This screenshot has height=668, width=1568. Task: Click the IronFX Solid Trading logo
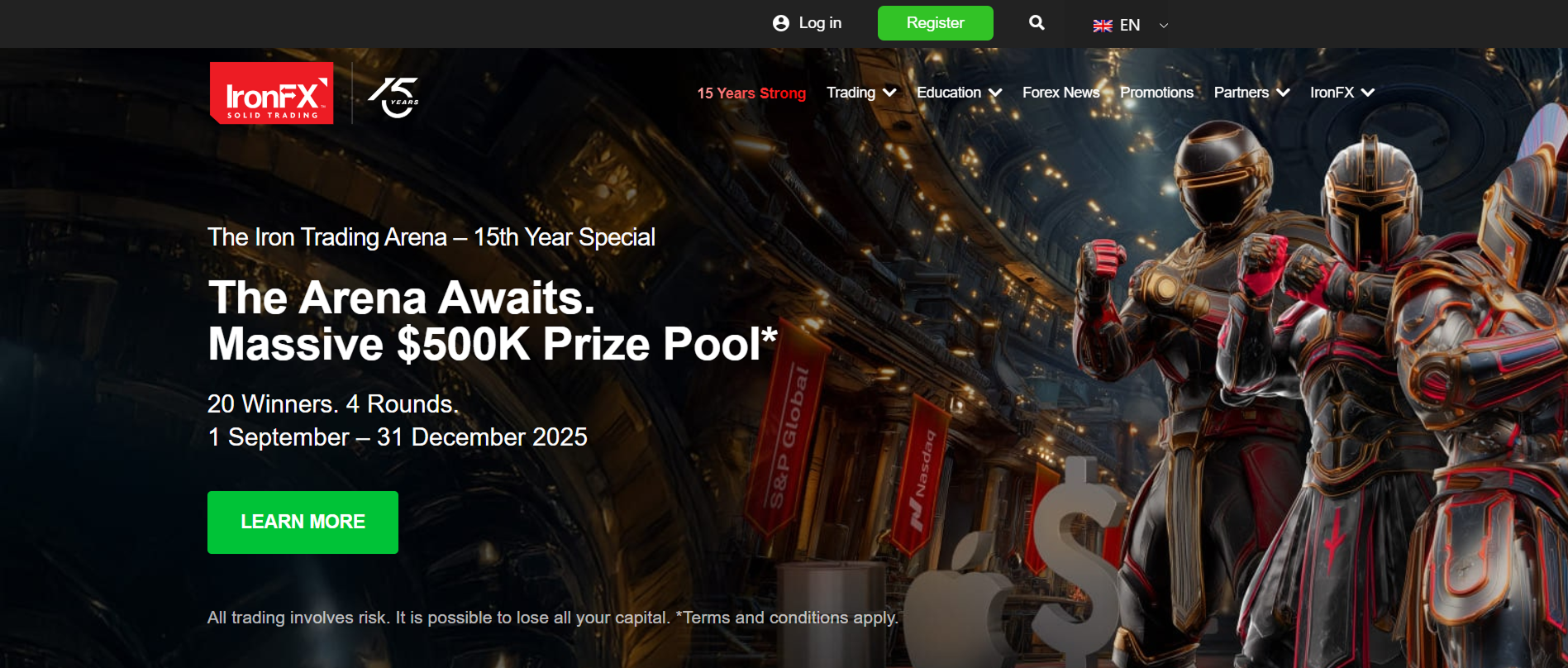click(x=271, y=93)
